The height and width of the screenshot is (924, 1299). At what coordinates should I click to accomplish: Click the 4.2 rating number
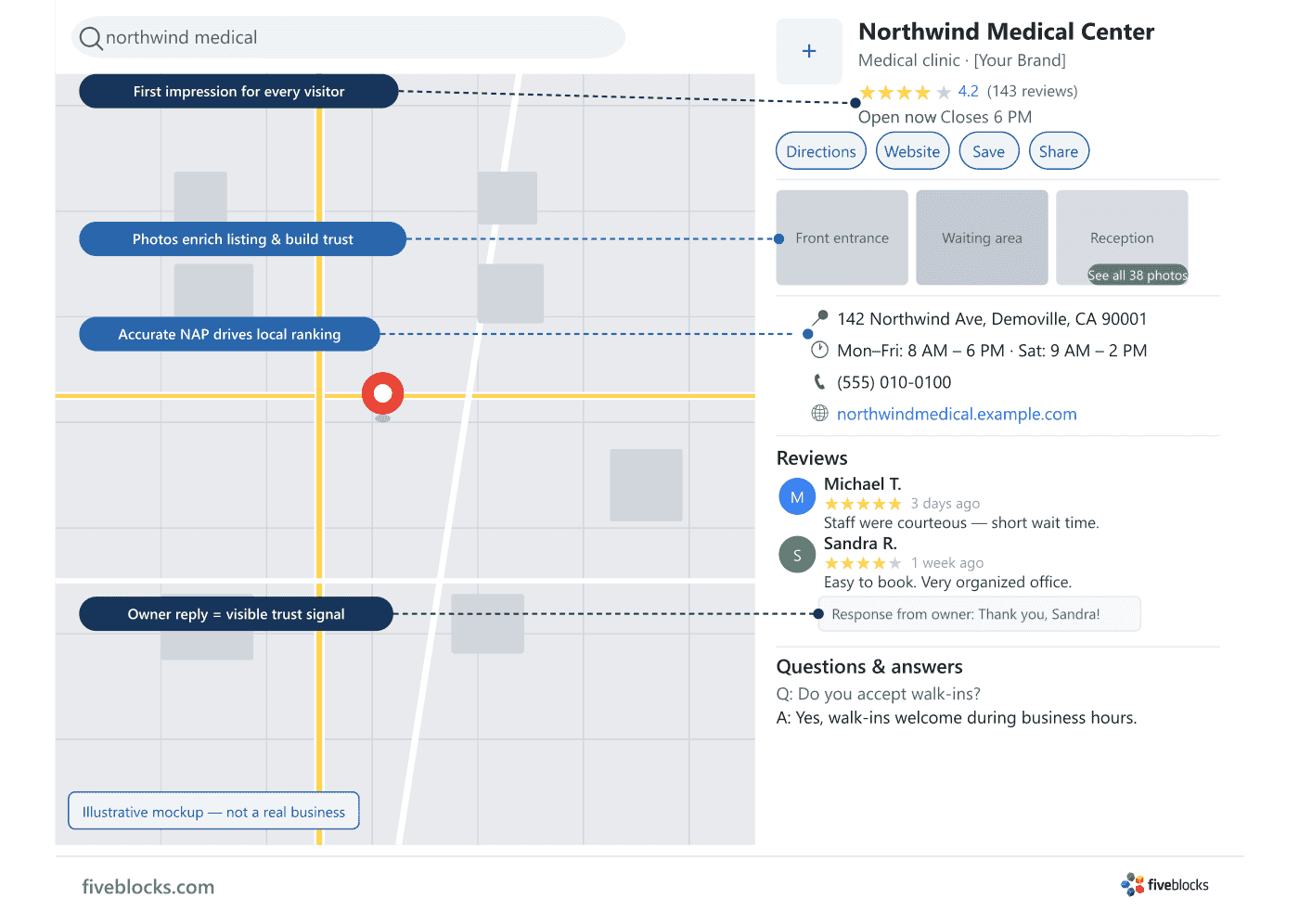point(968,91)
